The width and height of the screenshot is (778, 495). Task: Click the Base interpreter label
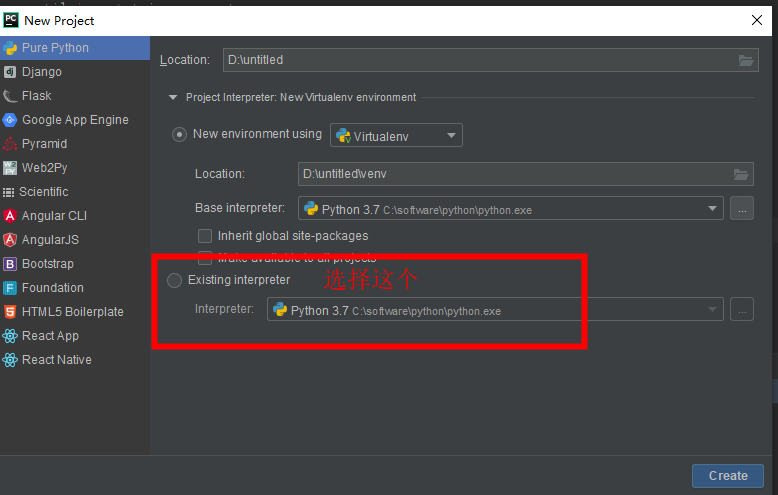(240, 208)
